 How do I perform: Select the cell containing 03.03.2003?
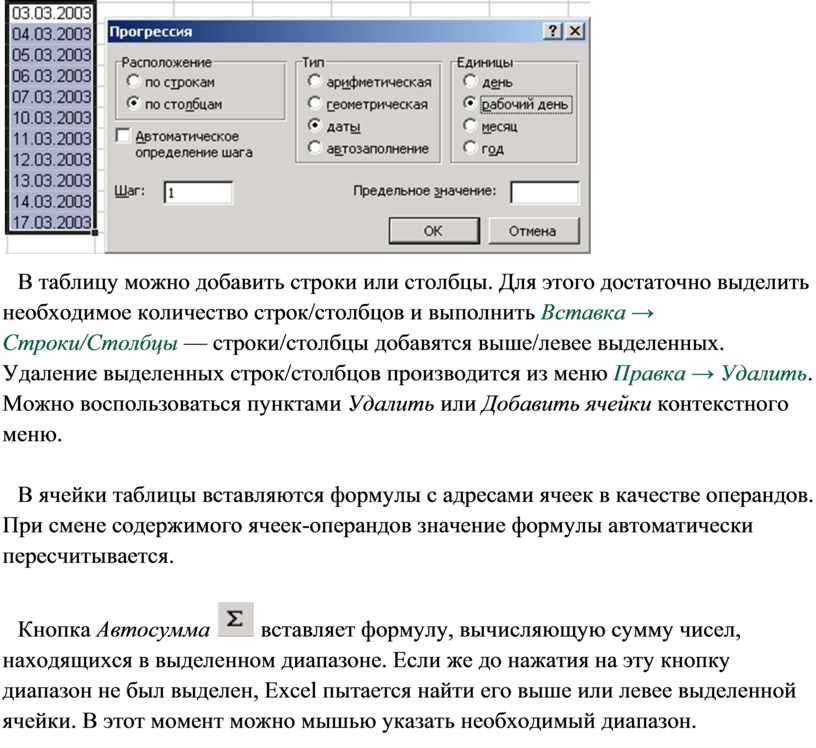[x=51, y=13]
